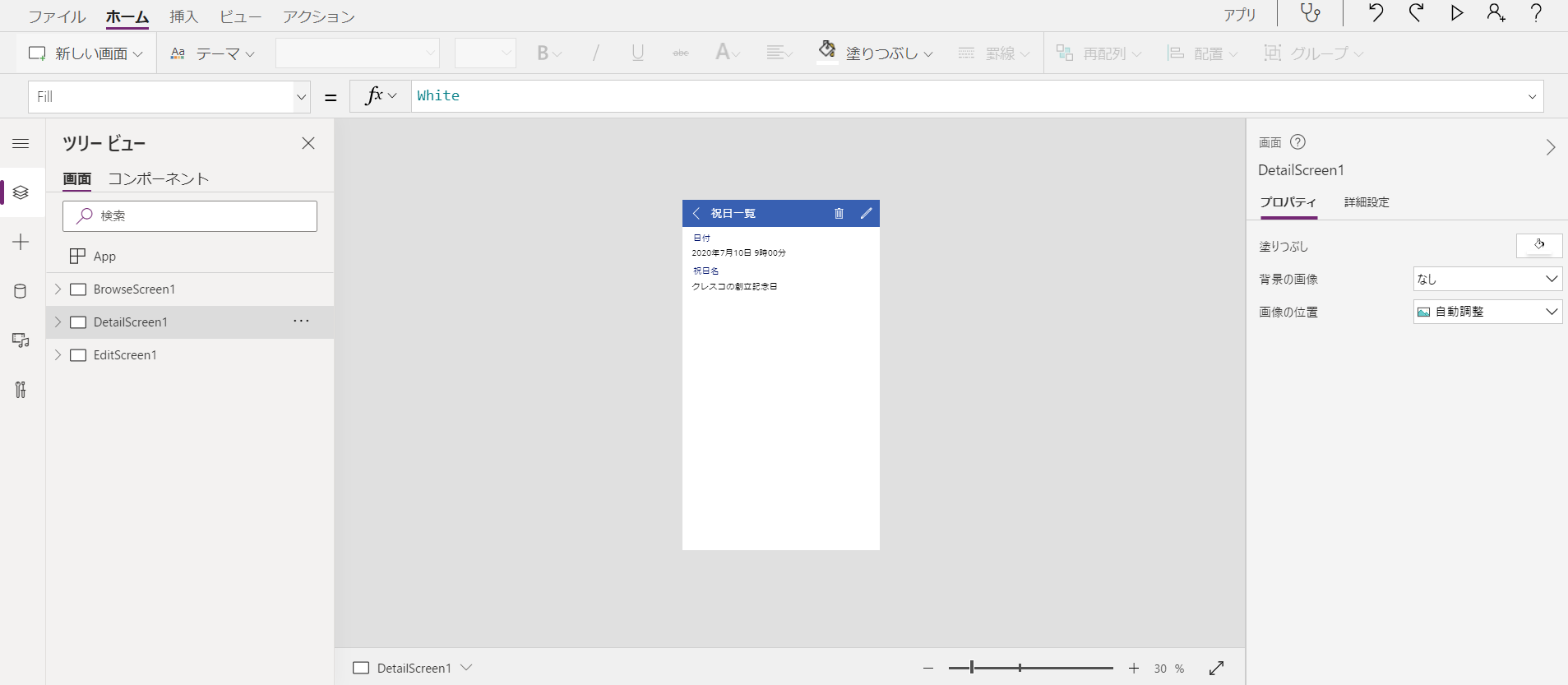
Task: Expand the formula bar chevron
Action: pyautogui.click(x=1532, y=97)
